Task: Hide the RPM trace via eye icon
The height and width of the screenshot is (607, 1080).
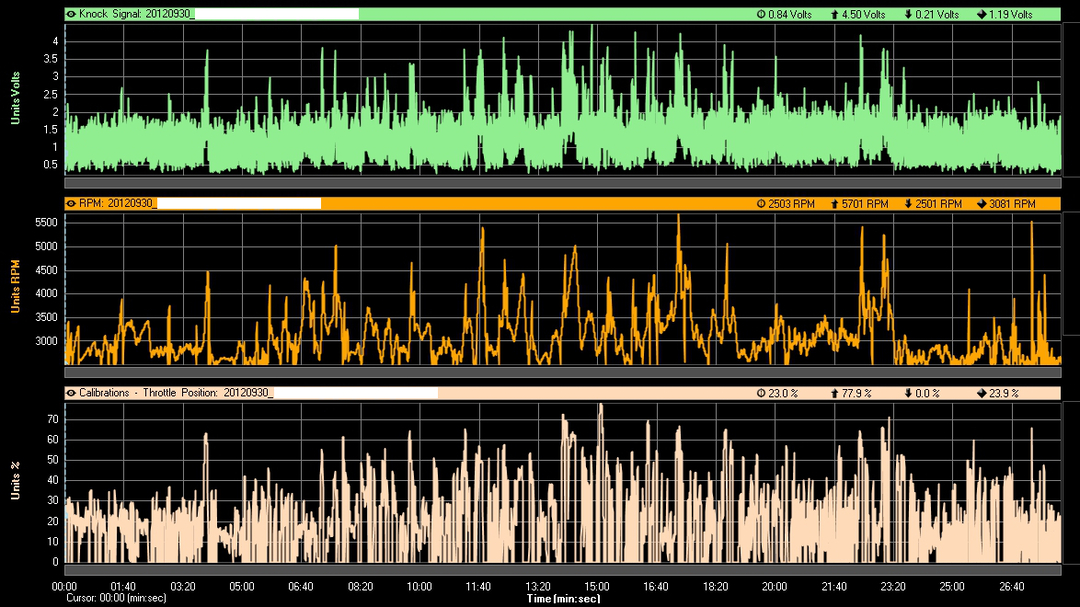Action: click(71, 203)
